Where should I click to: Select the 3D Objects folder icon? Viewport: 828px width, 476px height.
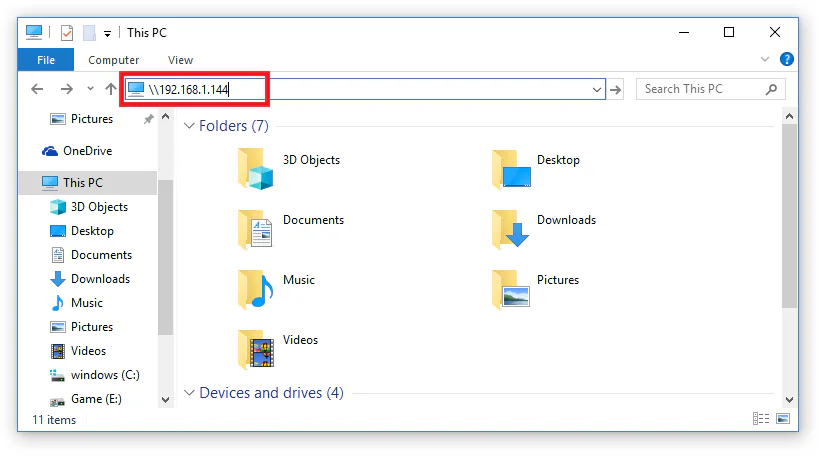pyautogui.click(x=256, y=169)
